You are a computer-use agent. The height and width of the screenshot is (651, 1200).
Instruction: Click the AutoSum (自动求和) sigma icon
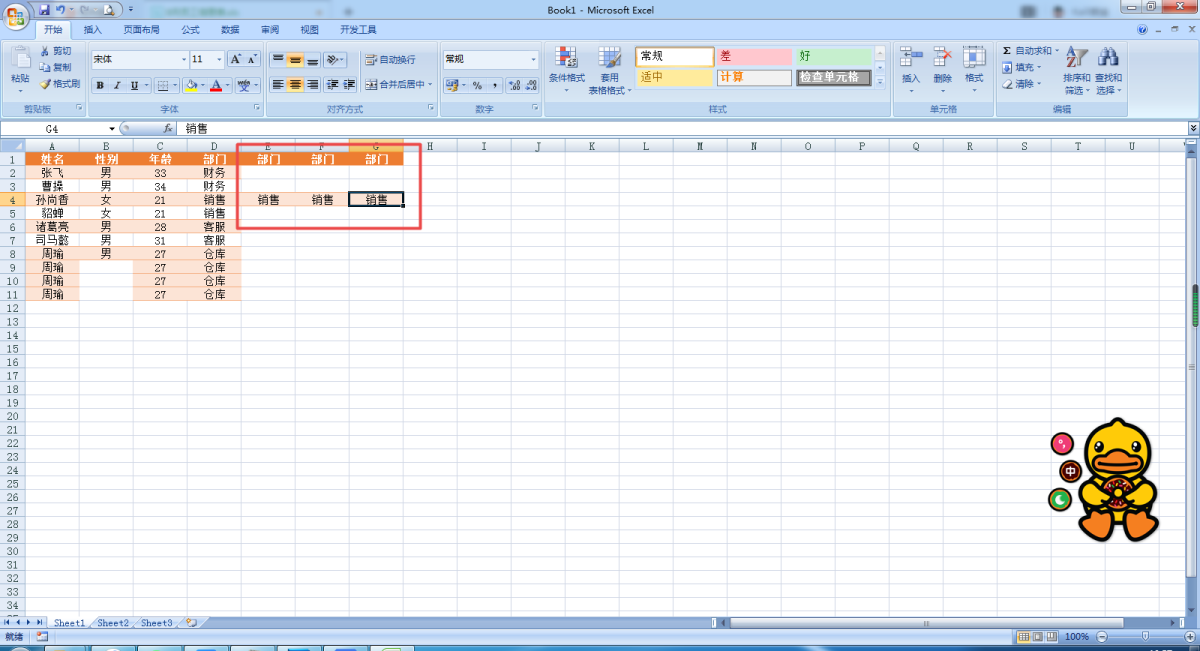[x=1007, y=51]
